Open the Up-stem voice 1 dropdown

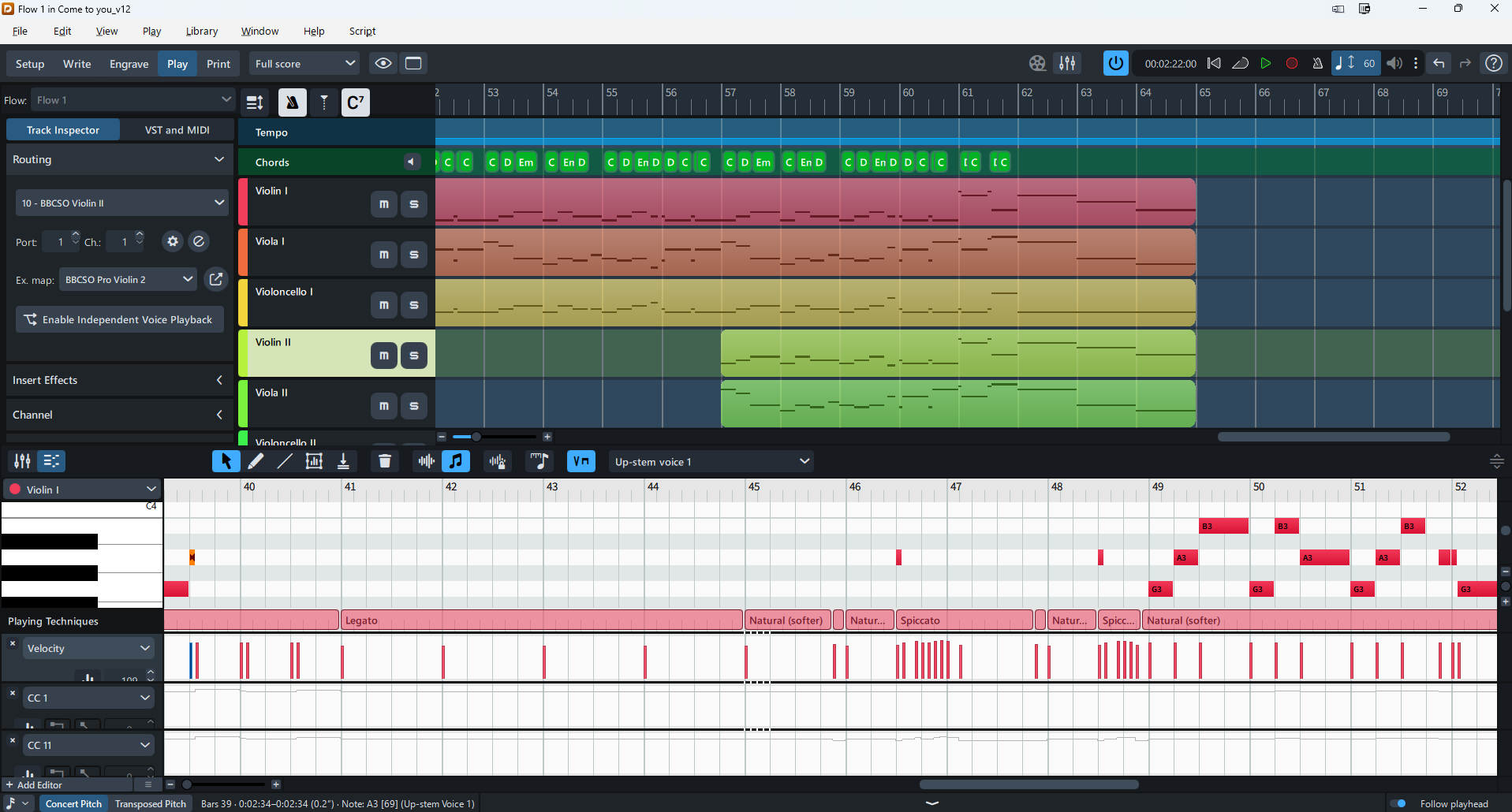[x=711, y=461]
